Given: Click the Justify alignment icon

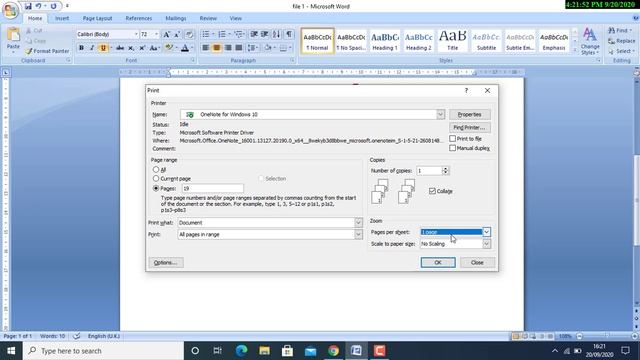Looking at the screenshot, I should pyautogui.click(x=239, y=48).
